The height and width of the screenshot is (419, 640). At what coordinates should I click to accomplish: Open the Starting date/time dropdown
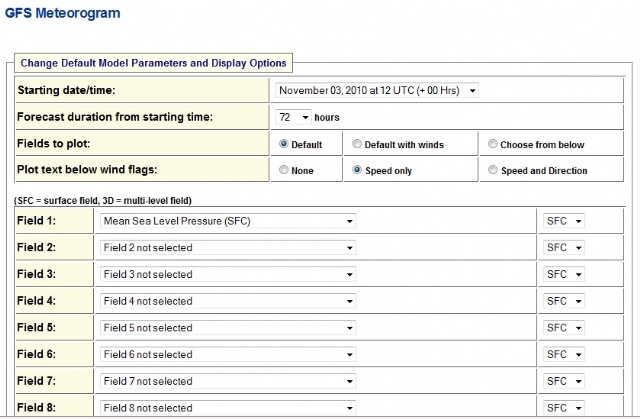[377, 91]
